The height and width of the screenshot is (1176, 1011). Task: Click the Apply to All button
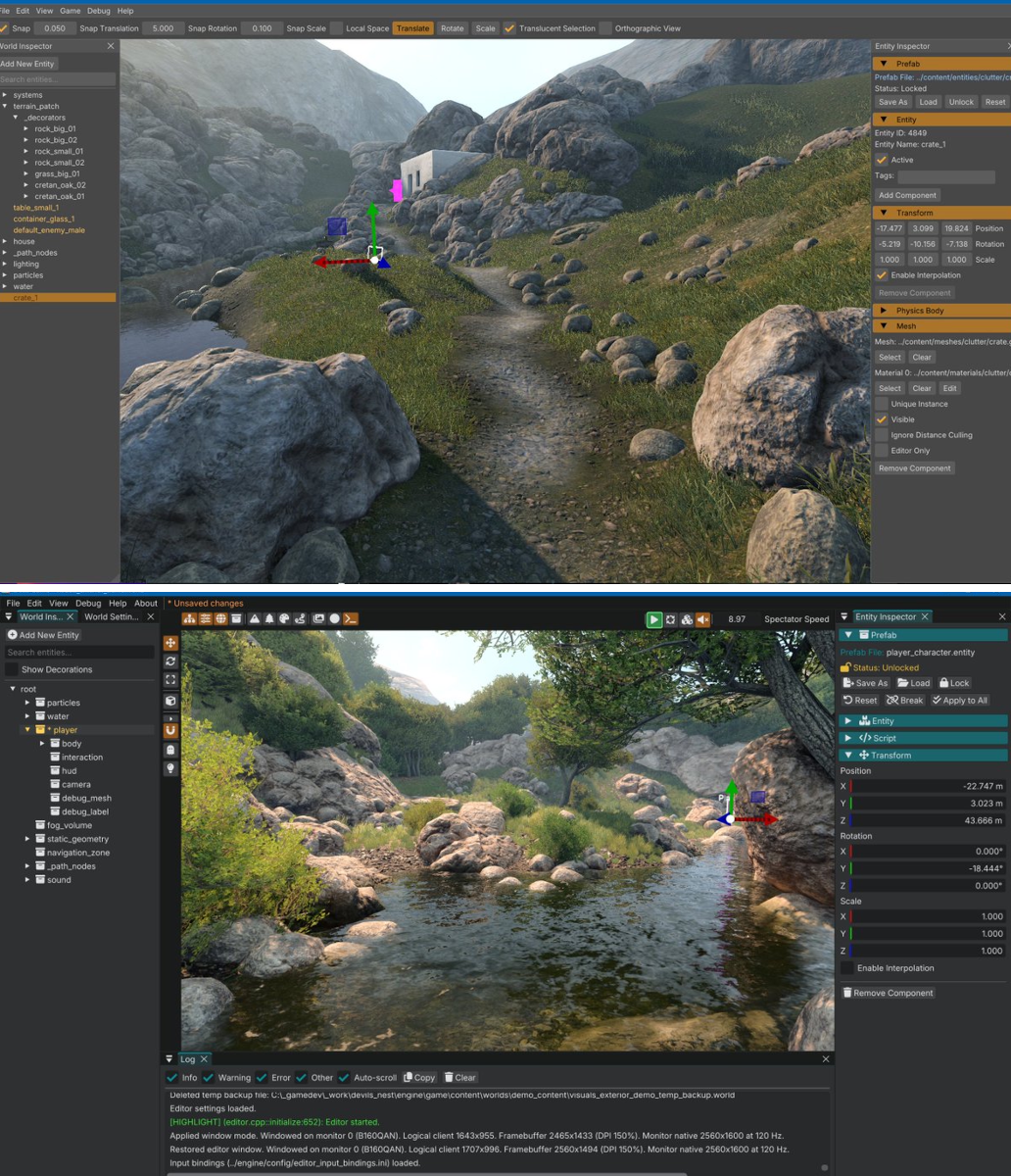point(960,701)
